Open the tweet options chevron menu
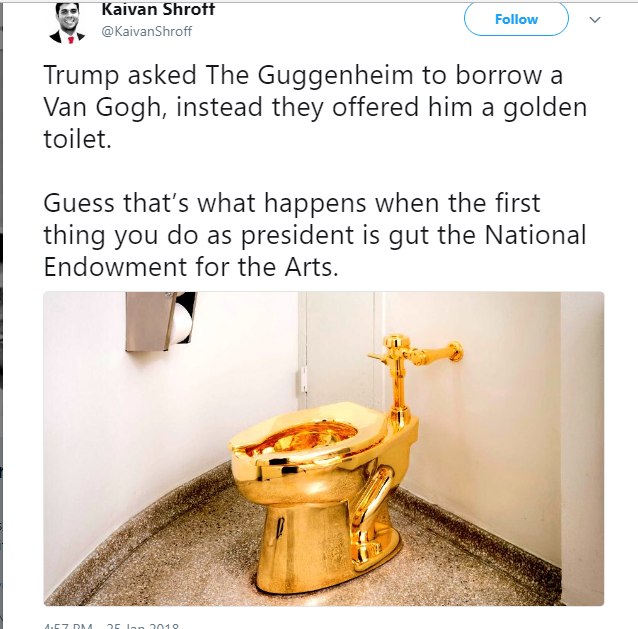Screen dimensions: 638x629 pyautogui.click(x=595, y=20)
